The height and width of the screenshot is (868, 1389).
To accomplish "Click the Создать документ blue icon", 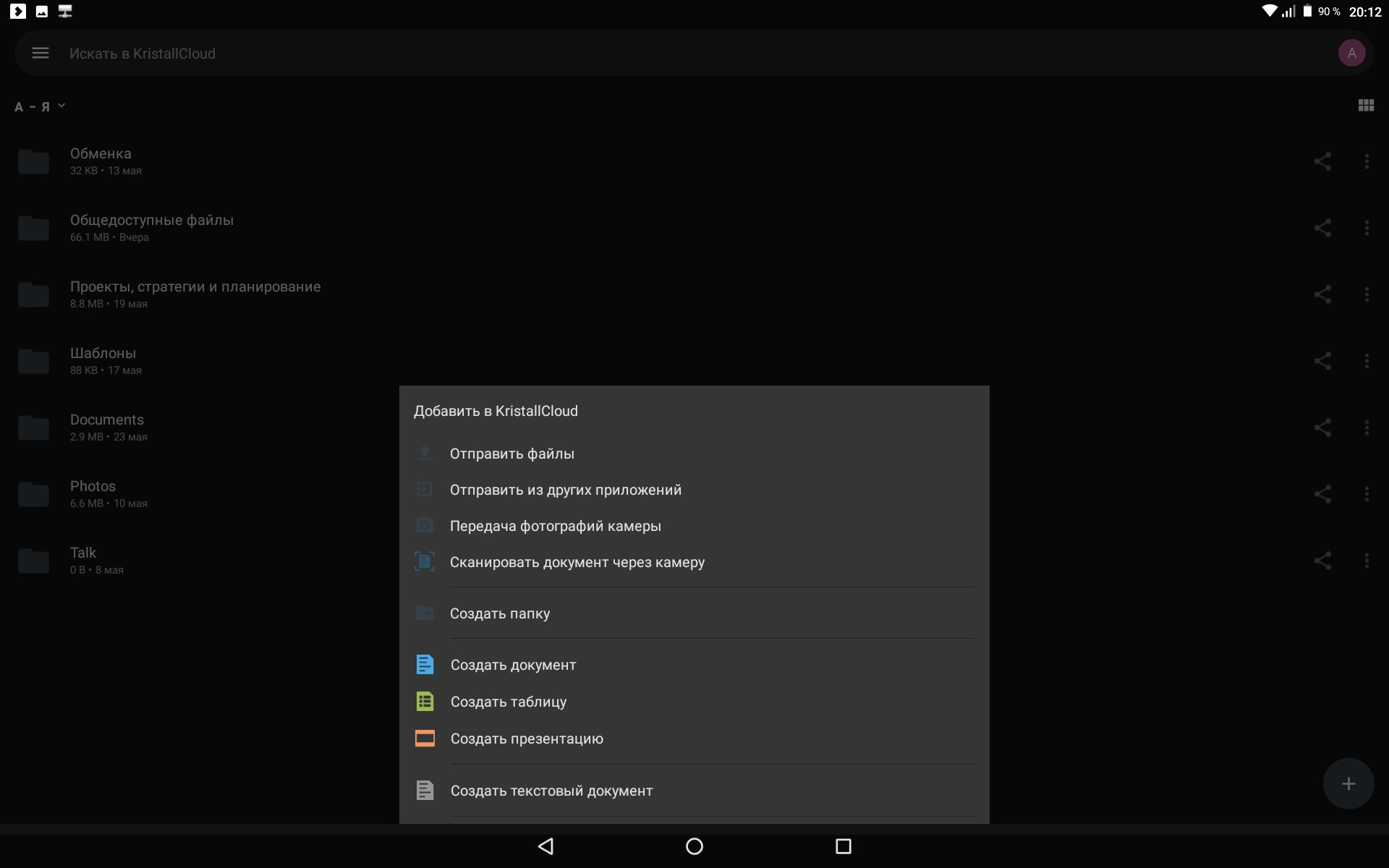I will coord(425,664).
